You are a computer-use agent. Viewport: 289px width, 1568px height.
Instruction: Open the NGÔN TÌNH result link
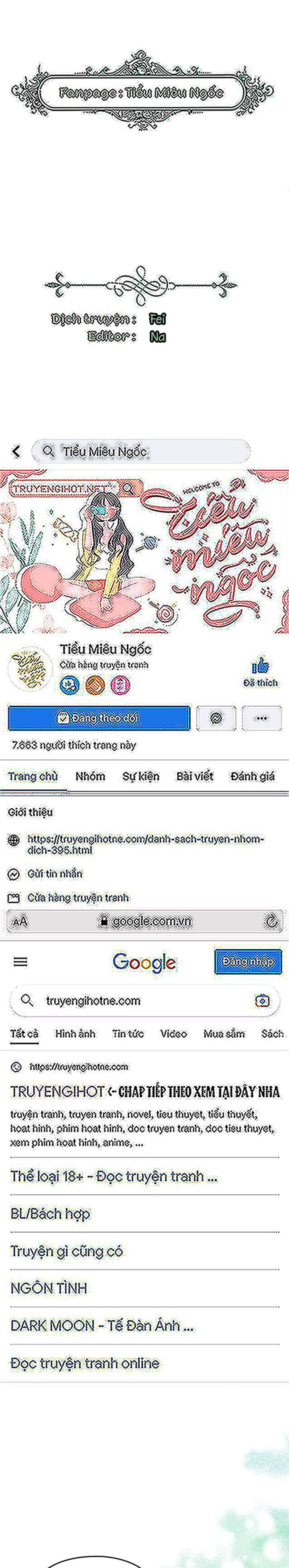click(49, 1288)
